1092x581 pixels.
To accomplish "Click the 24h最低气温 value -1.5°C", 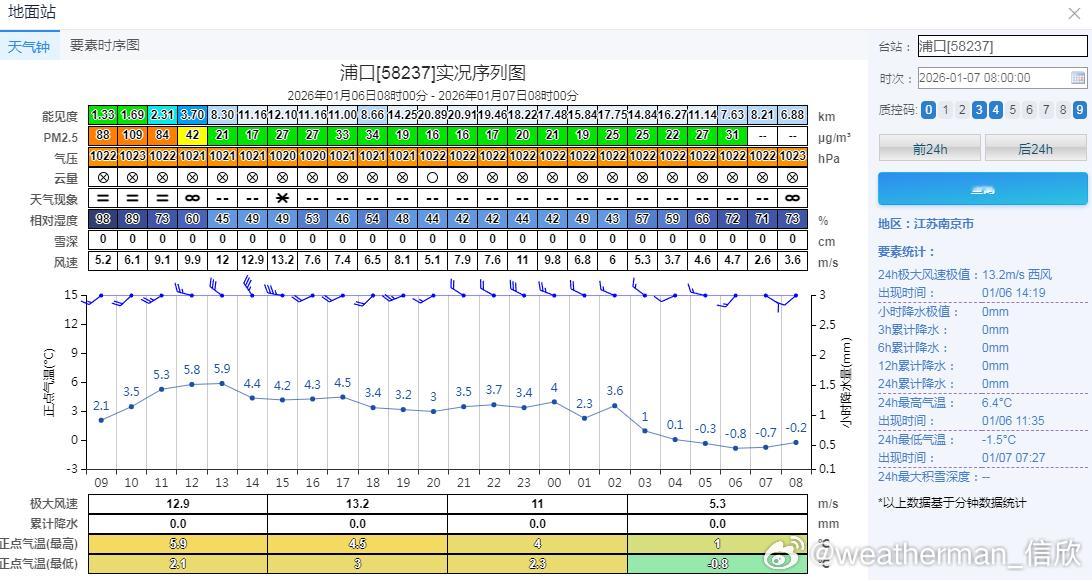I will pos(999,440).
